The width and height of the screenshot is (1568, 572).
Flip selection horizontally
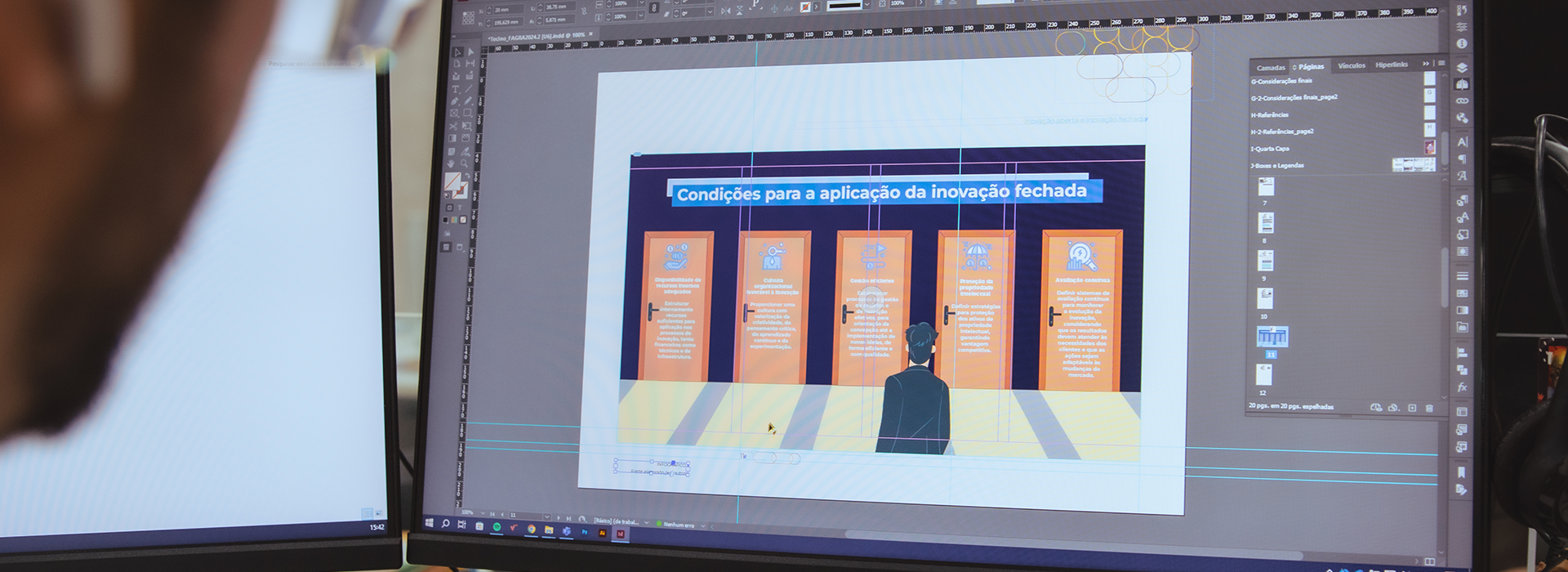[725, 11]
